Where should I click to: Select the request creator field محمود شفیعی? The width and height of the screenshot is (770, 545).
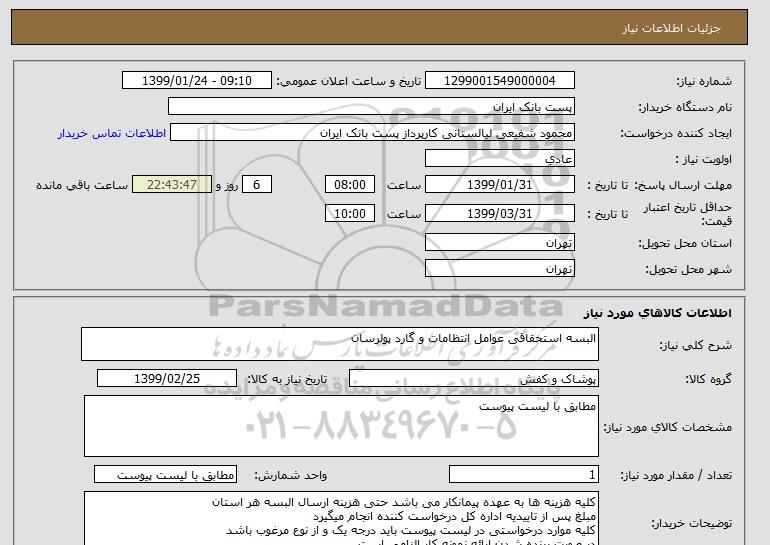(372, 133)
